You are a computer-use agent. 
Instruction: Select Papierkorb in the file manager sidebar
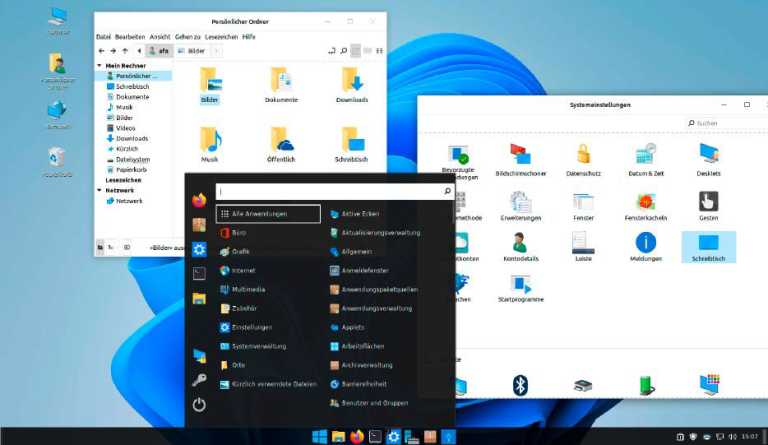pyautogui.click(x=131, y=169)
